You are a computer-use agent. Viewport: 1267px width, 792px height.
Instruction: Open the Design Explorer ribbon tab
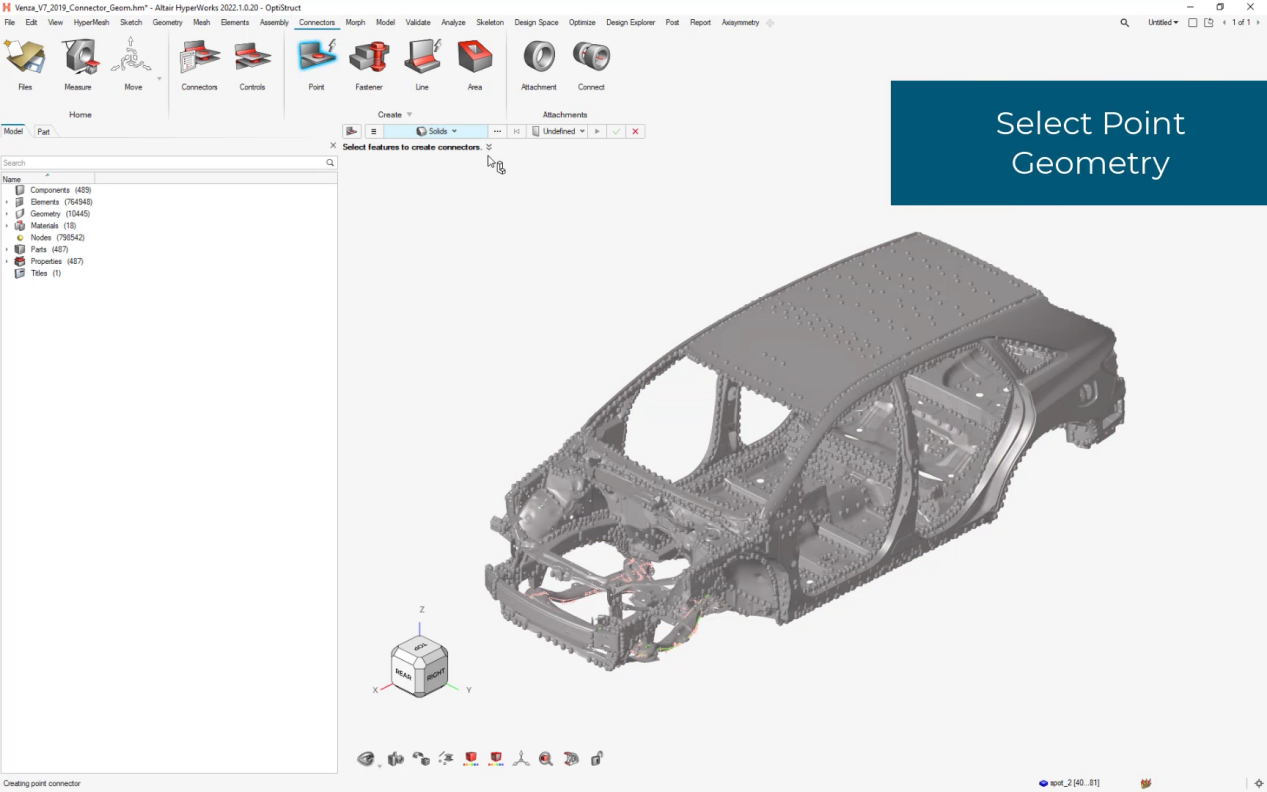(632, 22)
